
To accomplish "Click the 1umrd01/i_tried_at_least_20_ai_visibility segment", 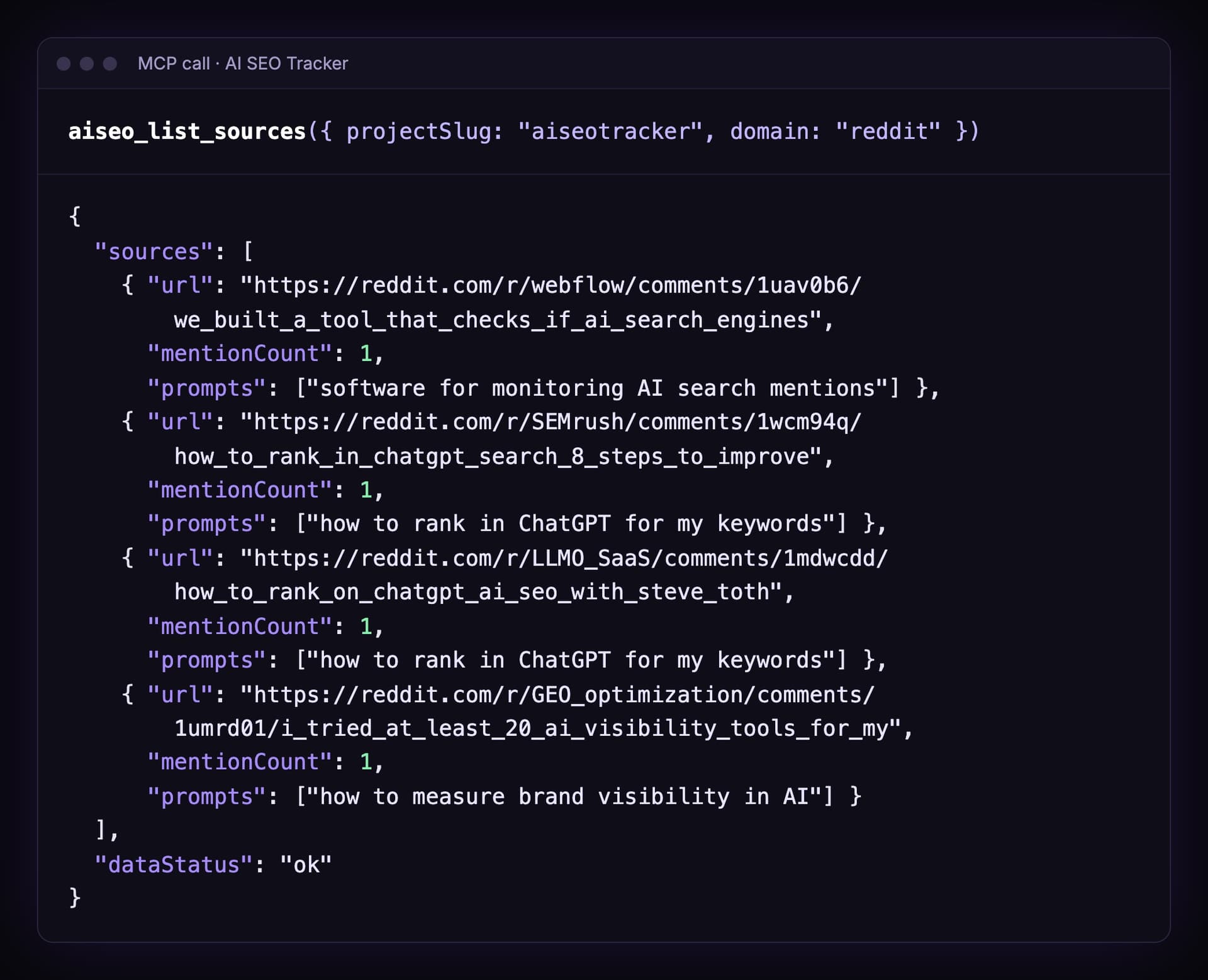I will [544, 728].
